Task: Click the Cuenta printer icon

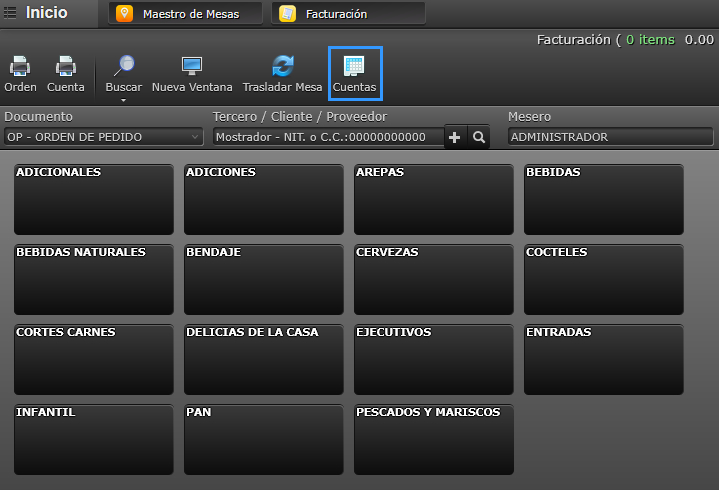Action: (x=66, y=66)
